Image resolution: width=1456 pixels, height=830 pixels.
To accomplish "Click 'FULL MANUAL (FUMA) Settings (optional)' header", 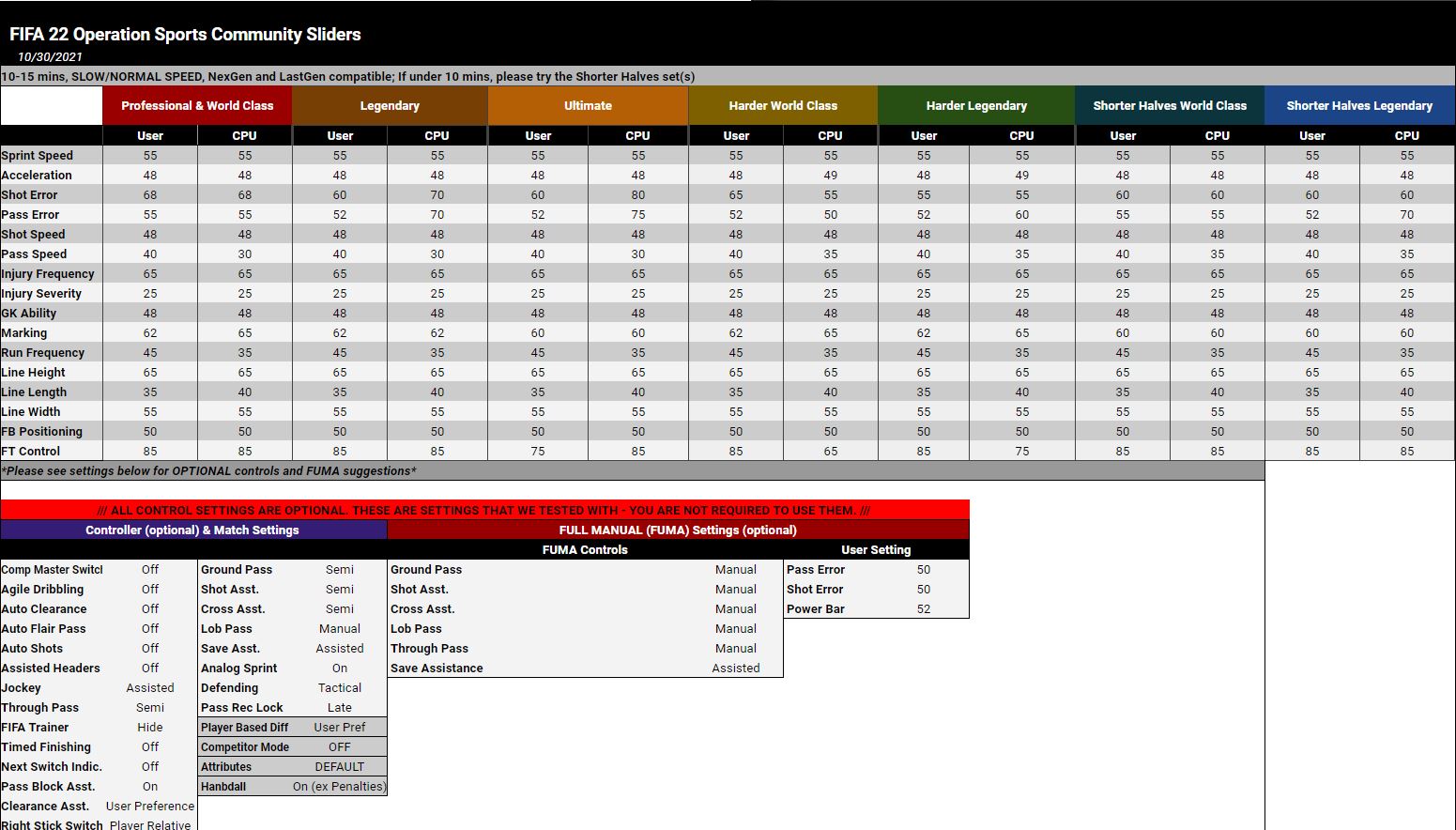I will tap(678, 530).
